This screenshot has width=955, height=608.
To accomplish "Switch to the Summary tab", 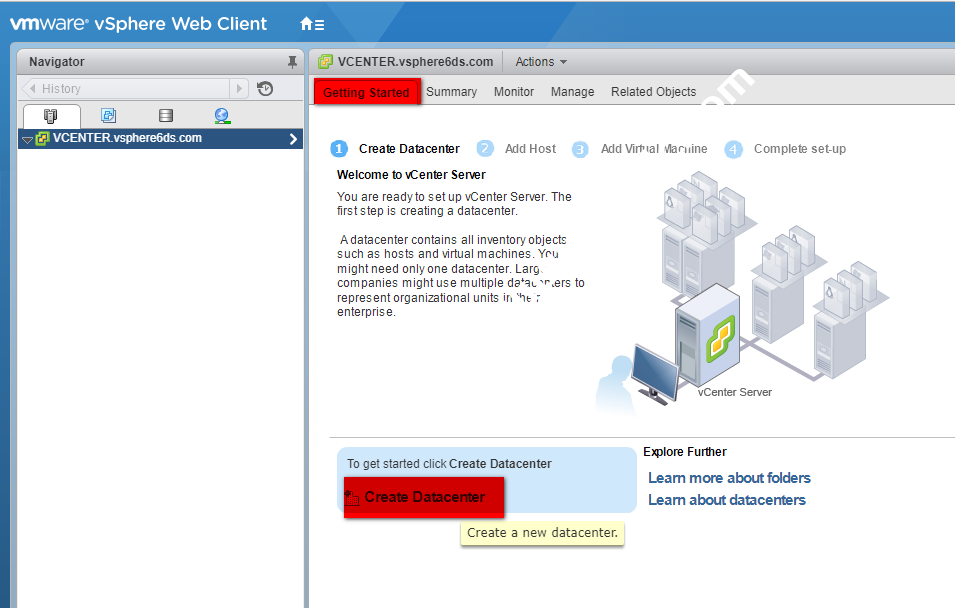I will tap(451, 92).
